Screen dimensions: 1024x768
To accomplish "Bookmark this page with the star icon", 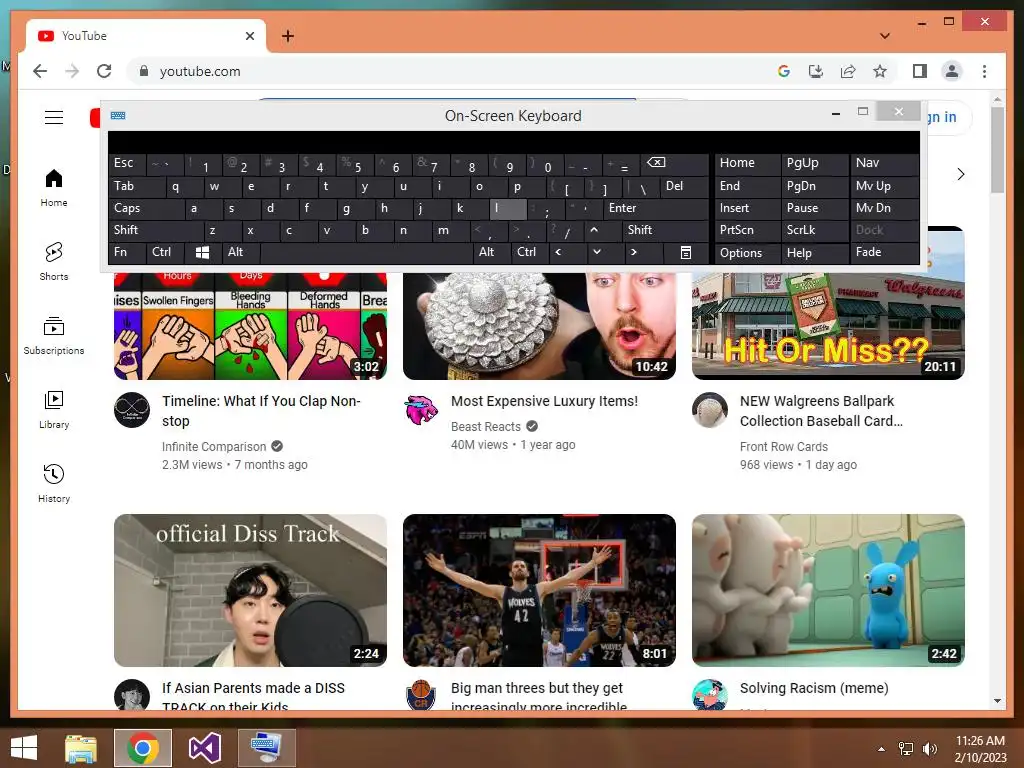I will (x=880, y=71).
